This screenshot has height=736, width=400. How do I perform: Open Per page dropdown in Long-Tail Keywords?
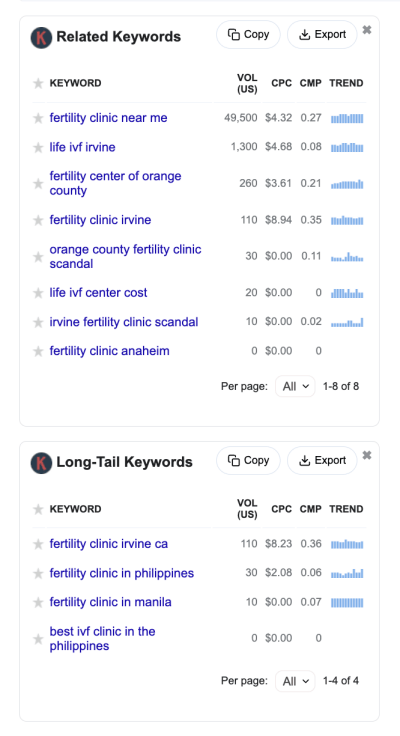pos(295,681)
